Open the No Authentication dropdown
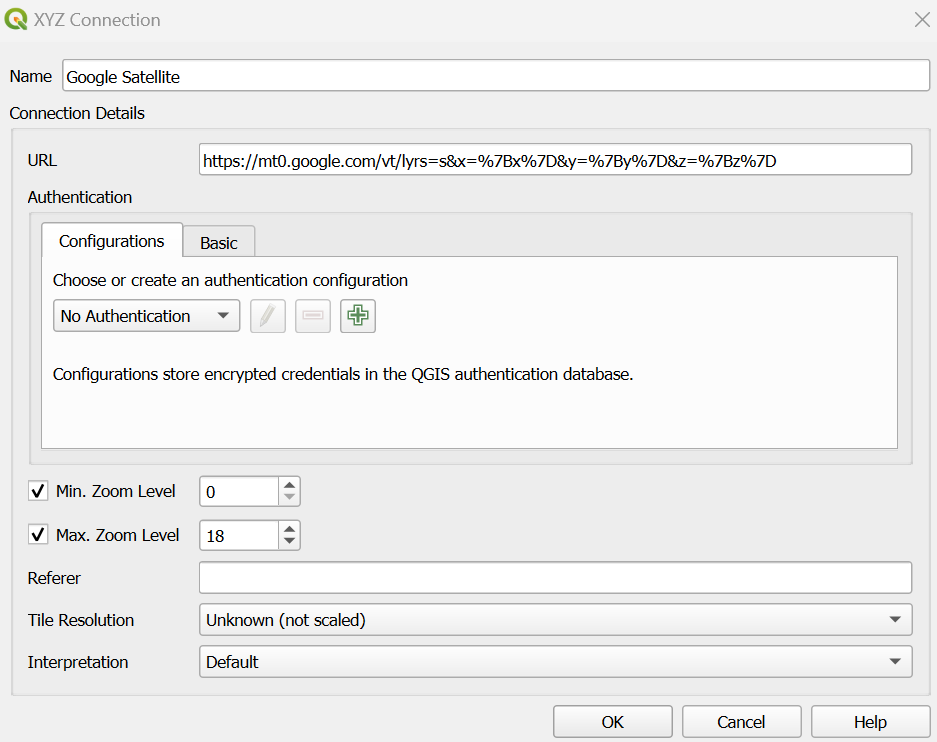This screenshot has height=742, width=937. coord(146,316)
